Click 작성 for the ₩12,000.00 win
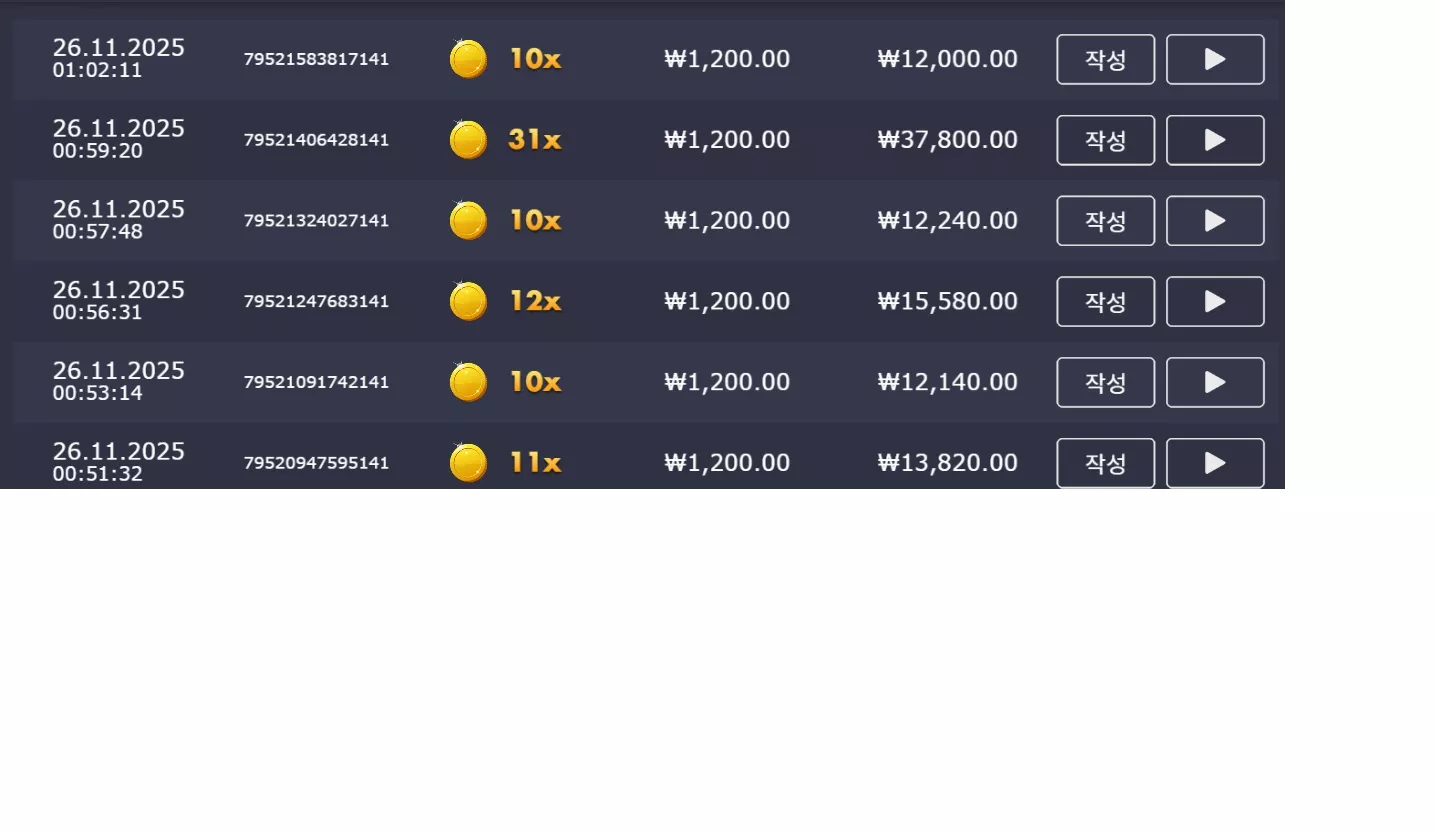The width and height of the screenshot is (1437, 831). (x=1106, y=59)
